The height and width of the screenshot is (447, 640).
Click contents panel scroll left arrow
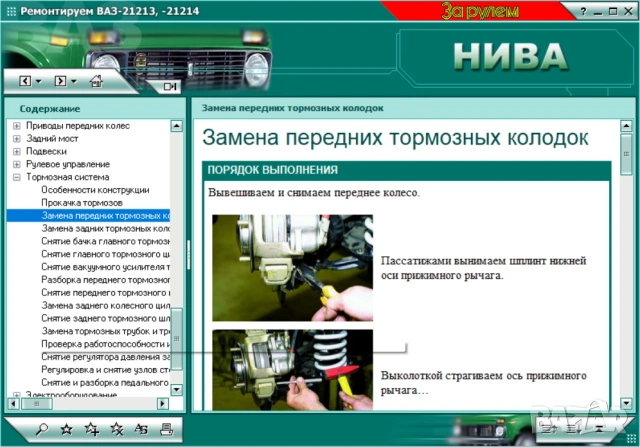(13, 404)
